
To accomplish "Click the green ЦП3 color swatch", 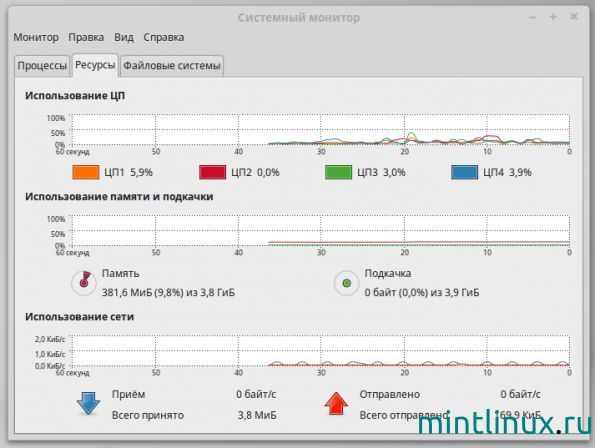I will 338,172.
